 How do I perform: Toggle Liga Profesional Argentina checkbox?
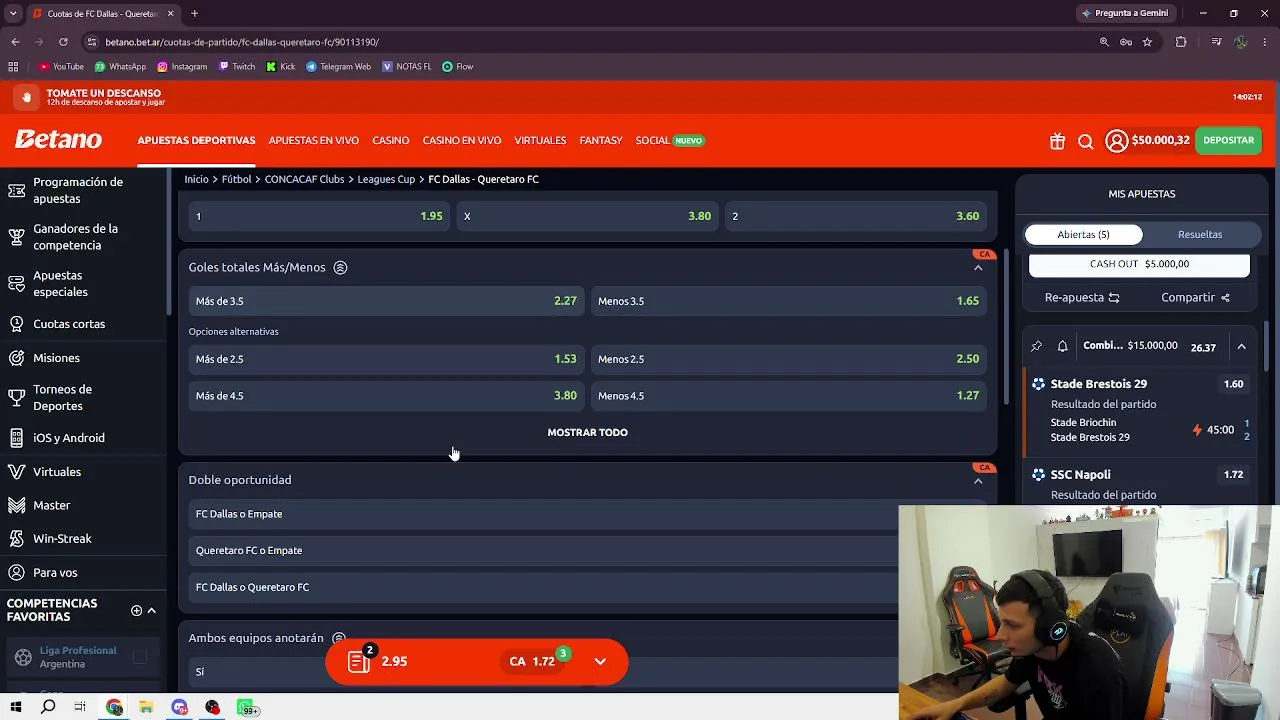click(x=140, y=657)
